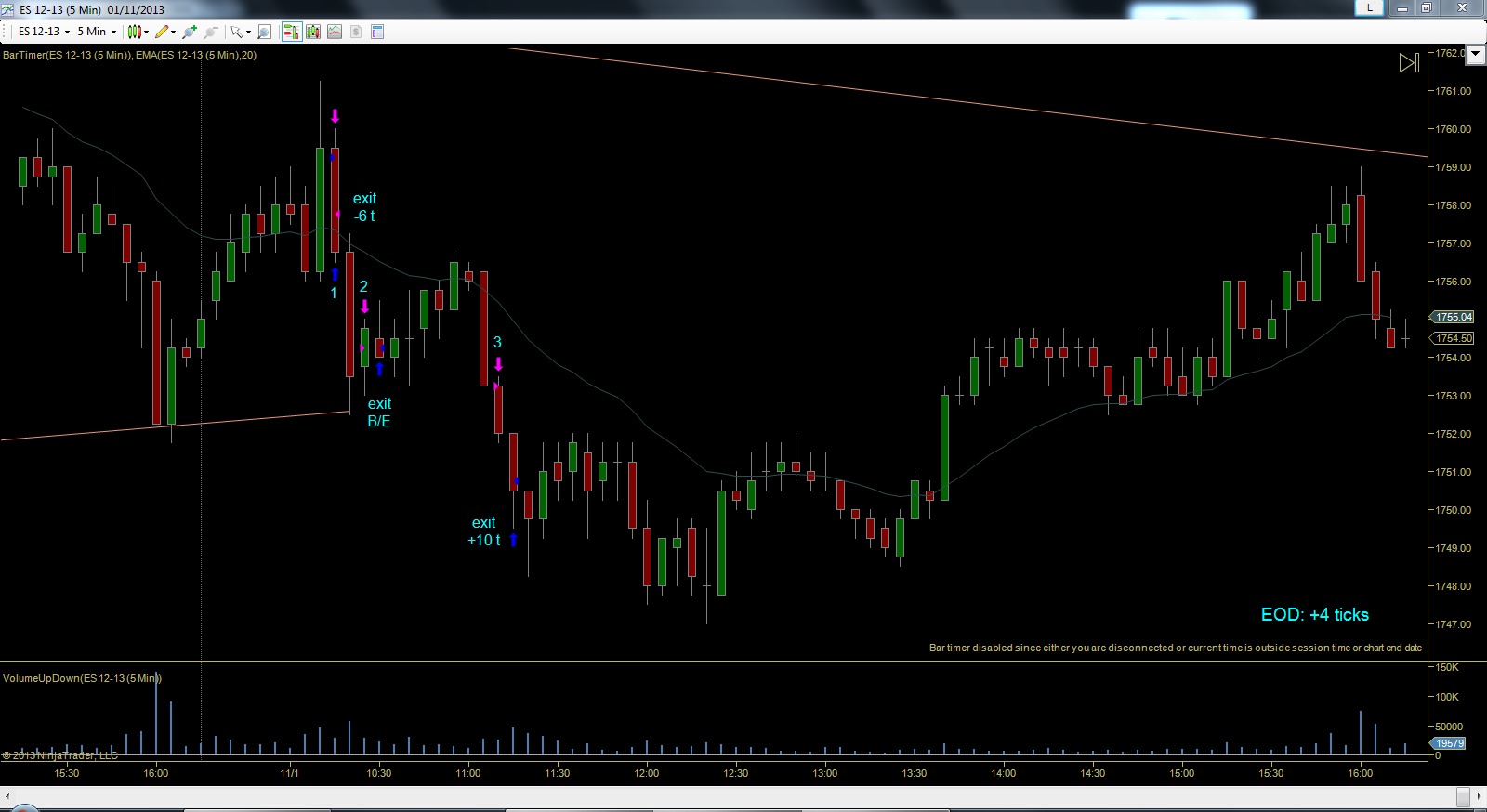This screenshot has height=812, width=1487.
Task: Select the VolumeUpDown indicator label
Action: tap(82, 678)
